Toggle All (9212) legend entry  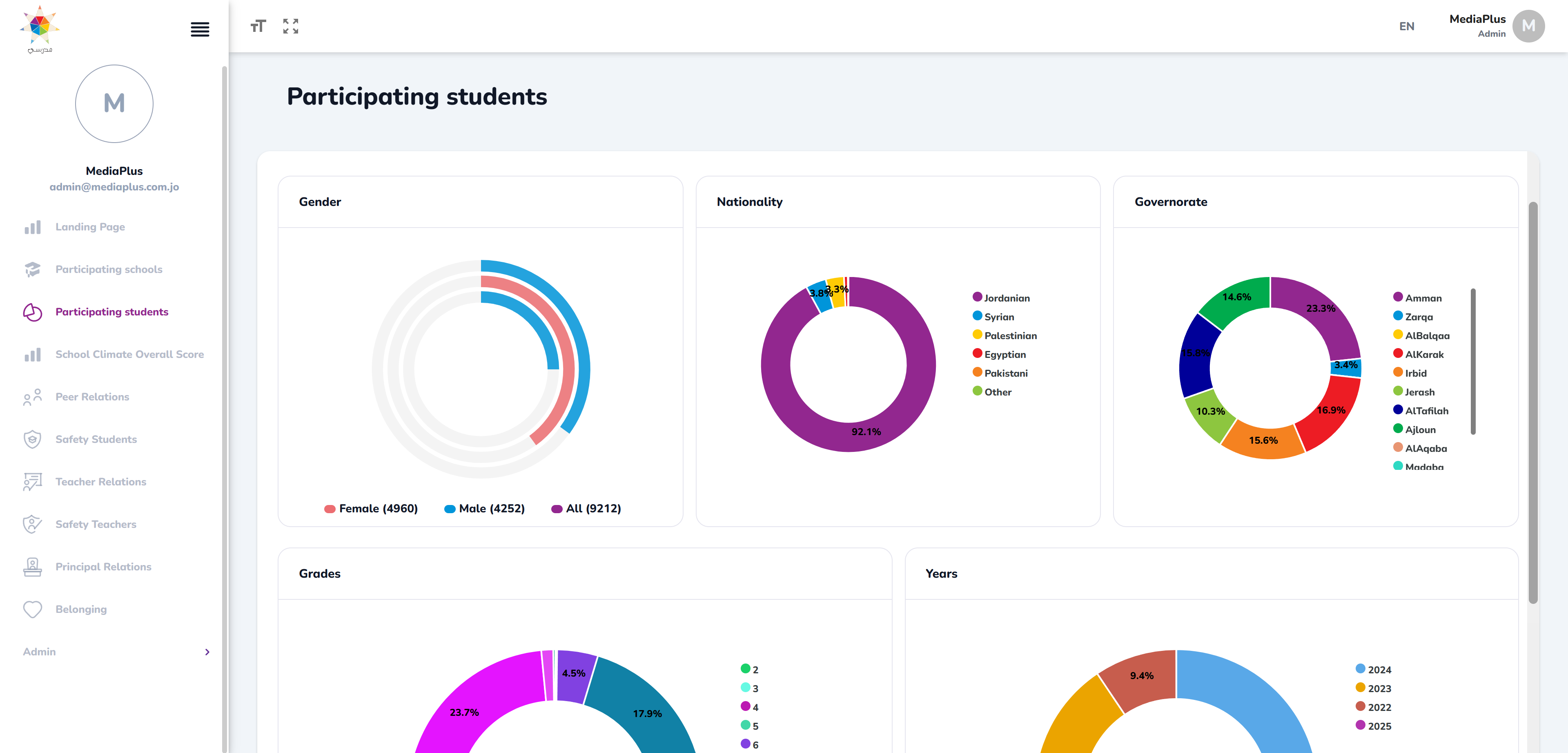pyautogui.click(x=586, y=509)
